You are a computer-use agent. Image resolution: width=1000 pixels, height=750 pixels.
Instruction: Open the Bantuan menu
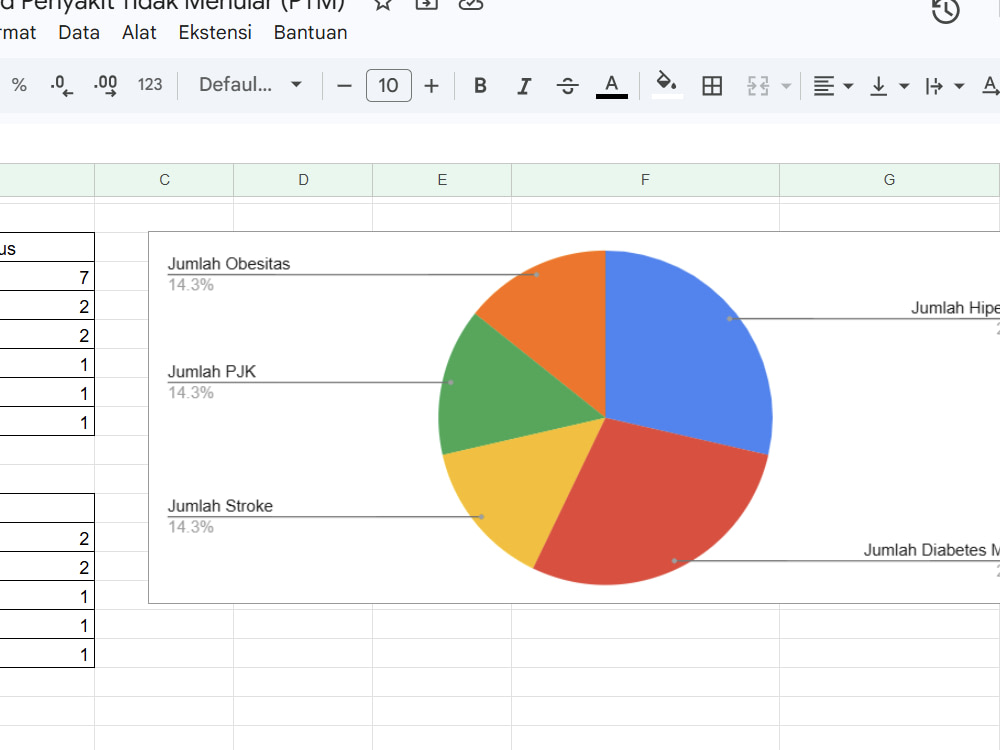[311, 33]
